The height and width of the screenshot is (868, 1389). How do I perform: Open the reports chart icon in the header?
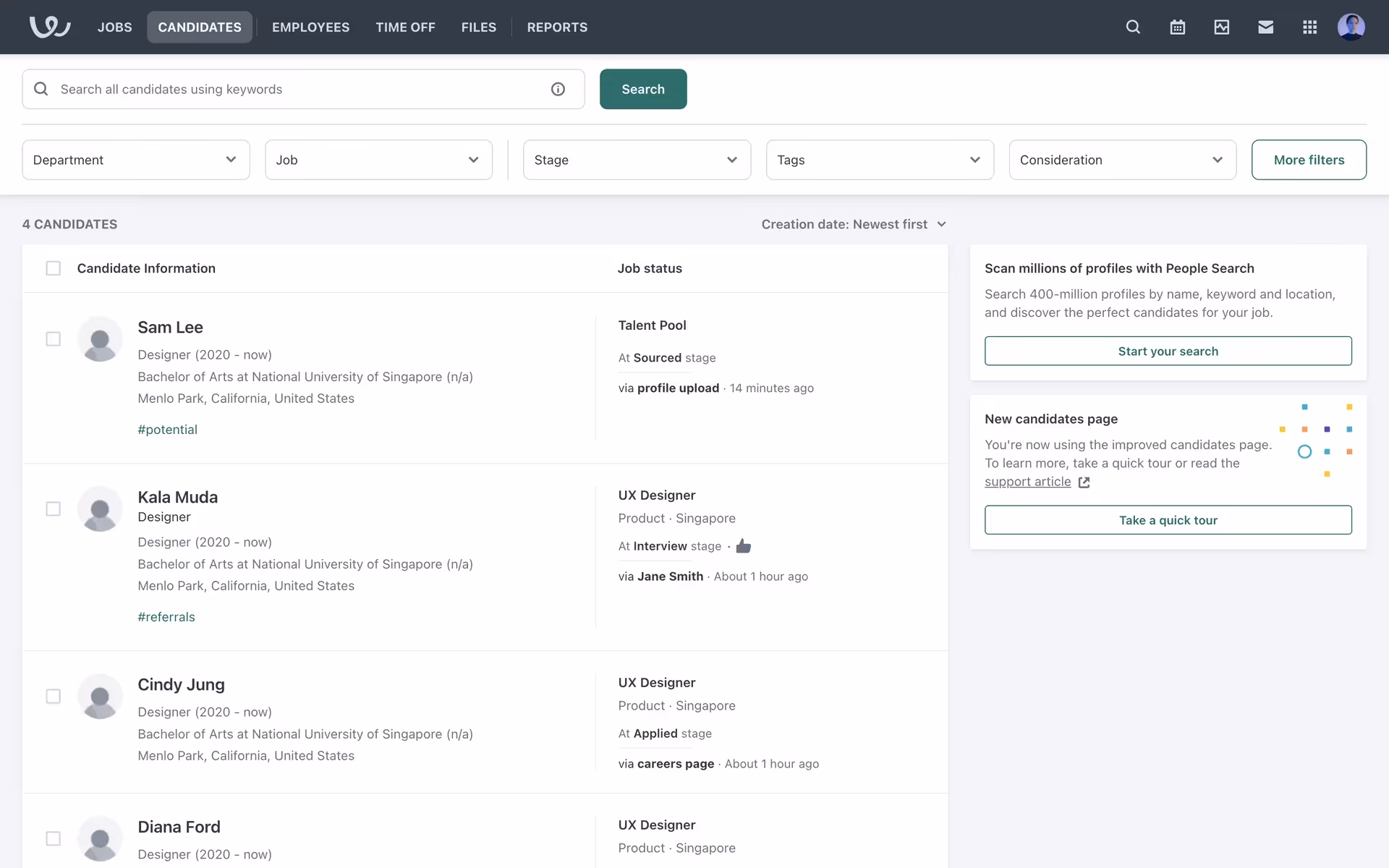pyautogui.click(x=1221, y=27)
